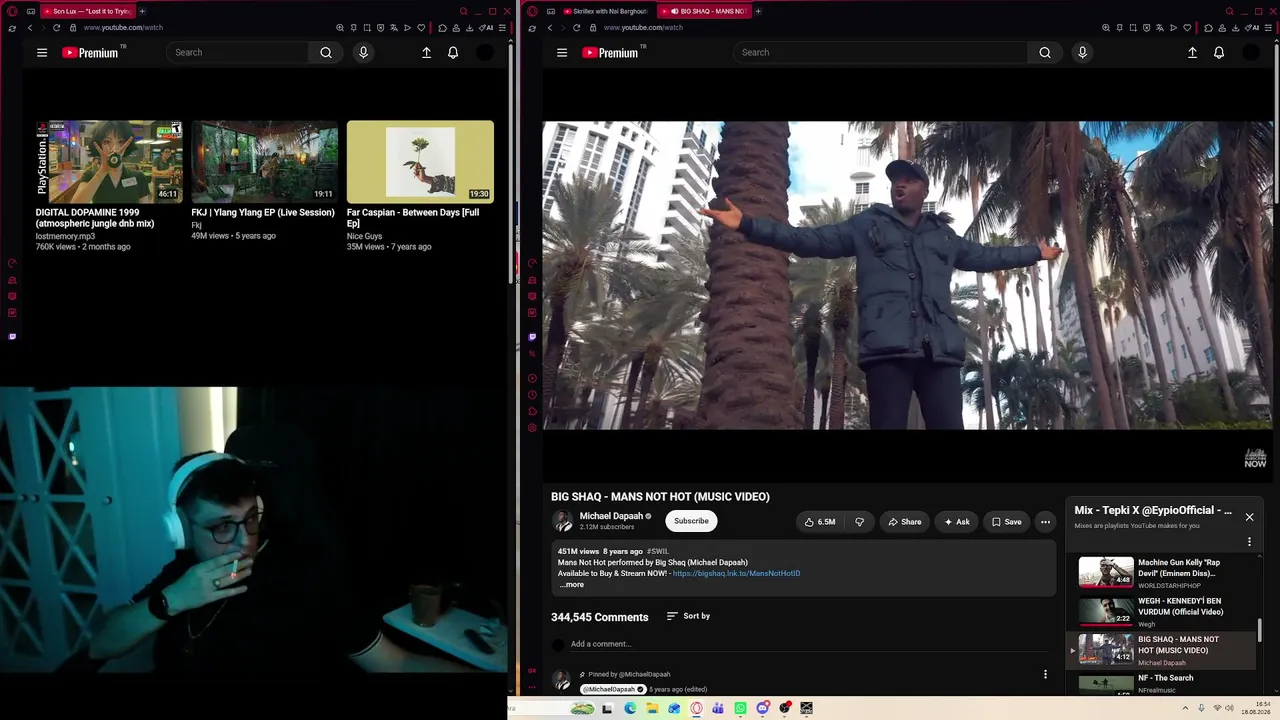
Task: Play WEGH - KENNEDY'İ BEN VURDUM from Mix
Action: click(x=1106, y=611)
